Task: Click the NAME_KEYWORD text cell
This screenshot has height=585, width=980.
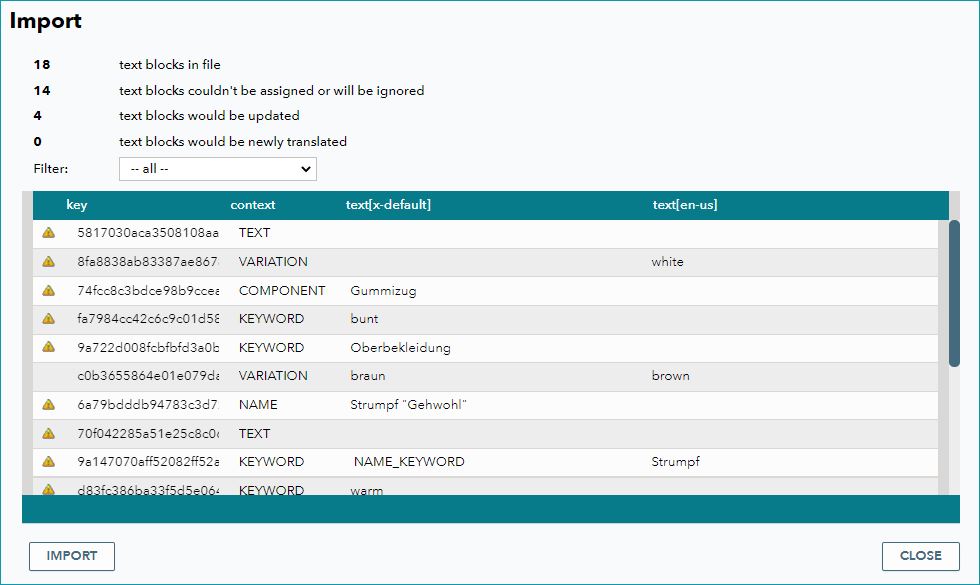Action: tap(409, 462)
